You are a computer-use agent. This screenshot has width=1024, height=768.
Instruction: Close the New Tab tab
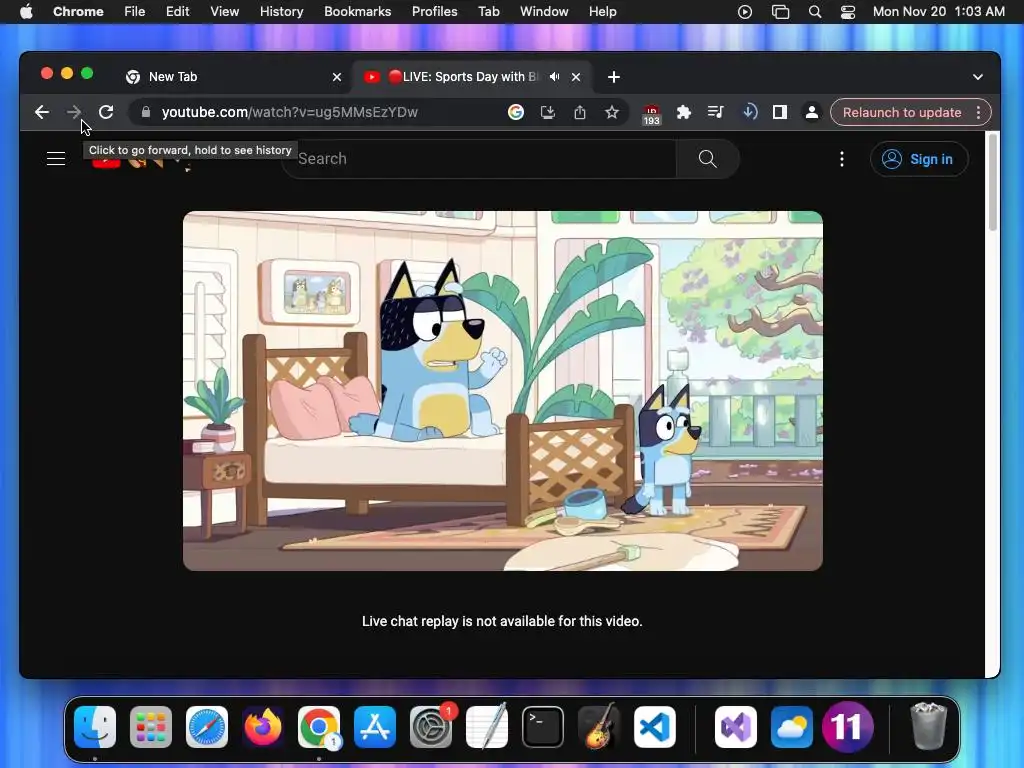coord(337,76)
